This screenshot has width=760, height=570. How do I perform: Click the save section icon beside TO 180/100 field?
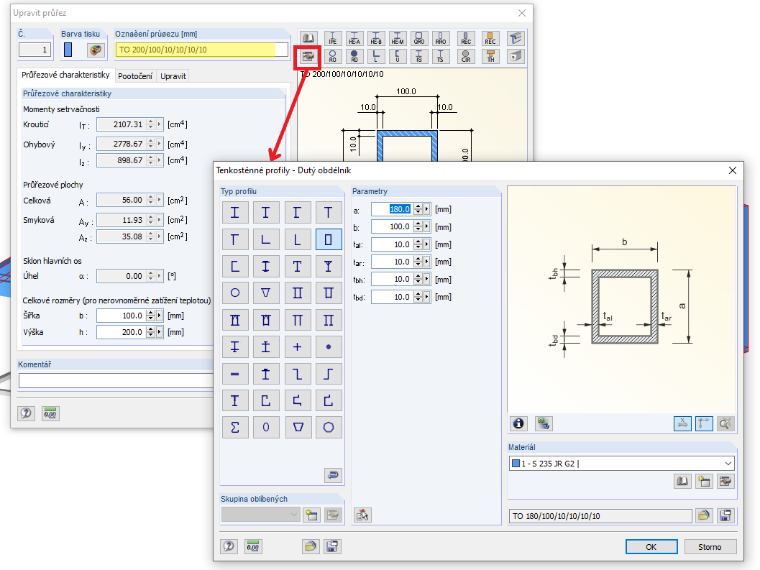(725, 516)
